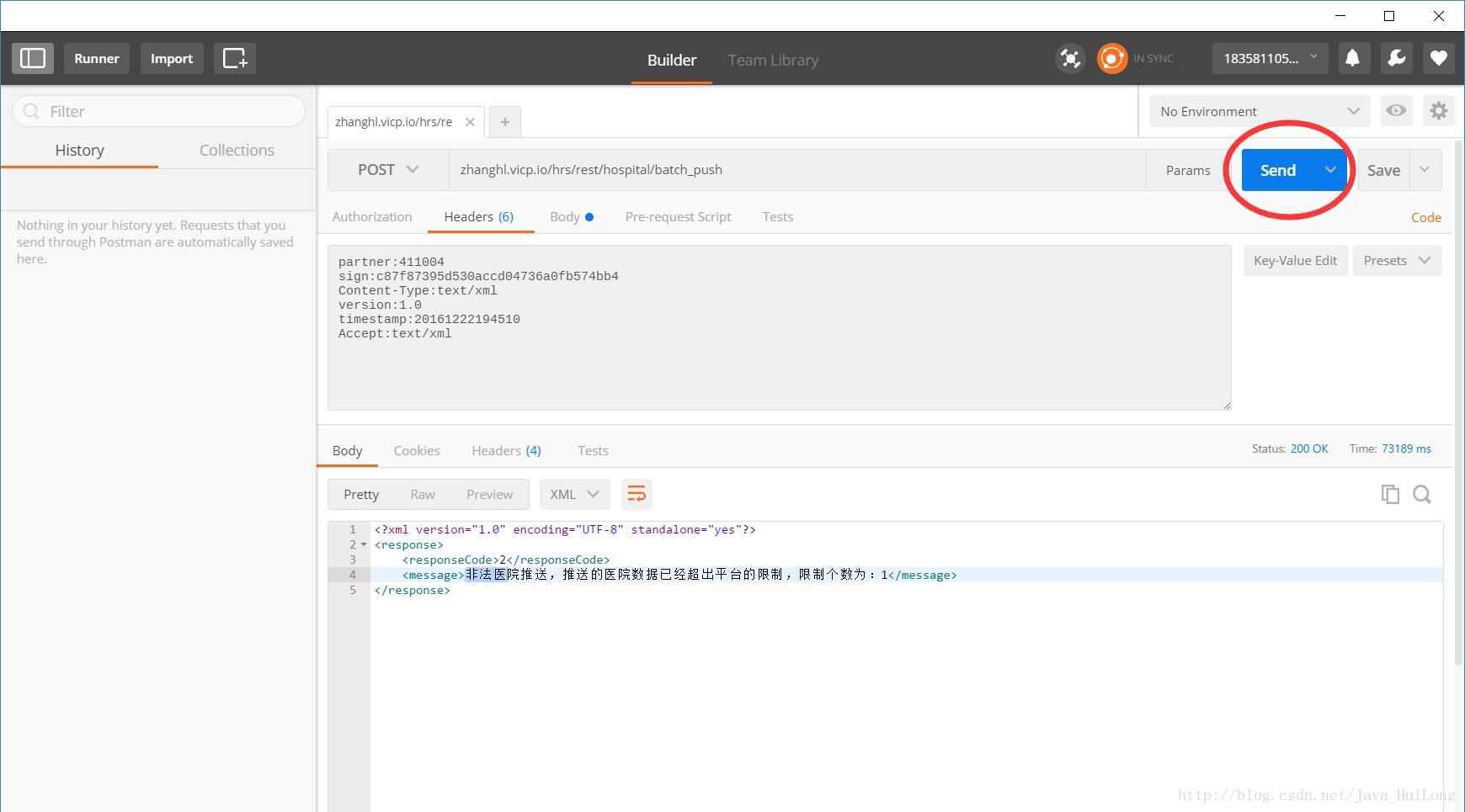
Task: Click the Import button
Action: pyautogui.click(x=172, y=58)
